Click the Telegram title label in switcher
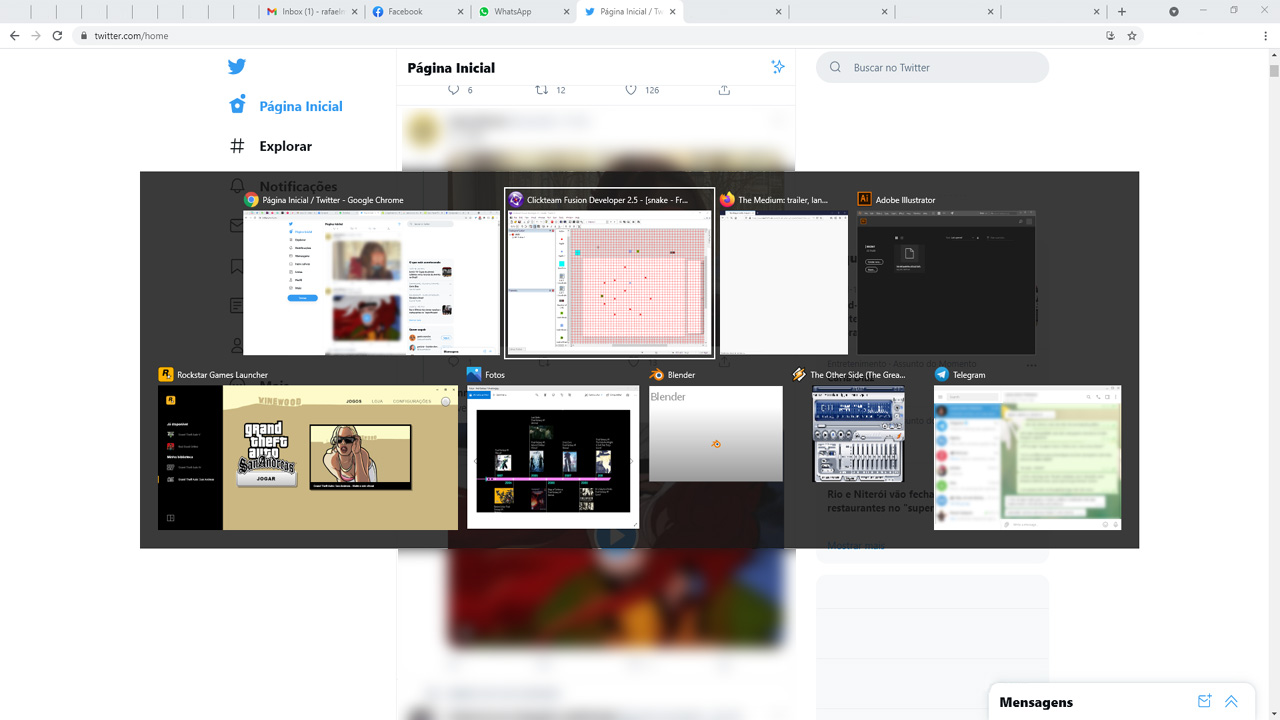Image resolution: width=1280 pixels, height=720 pixels. click(969, 375)
